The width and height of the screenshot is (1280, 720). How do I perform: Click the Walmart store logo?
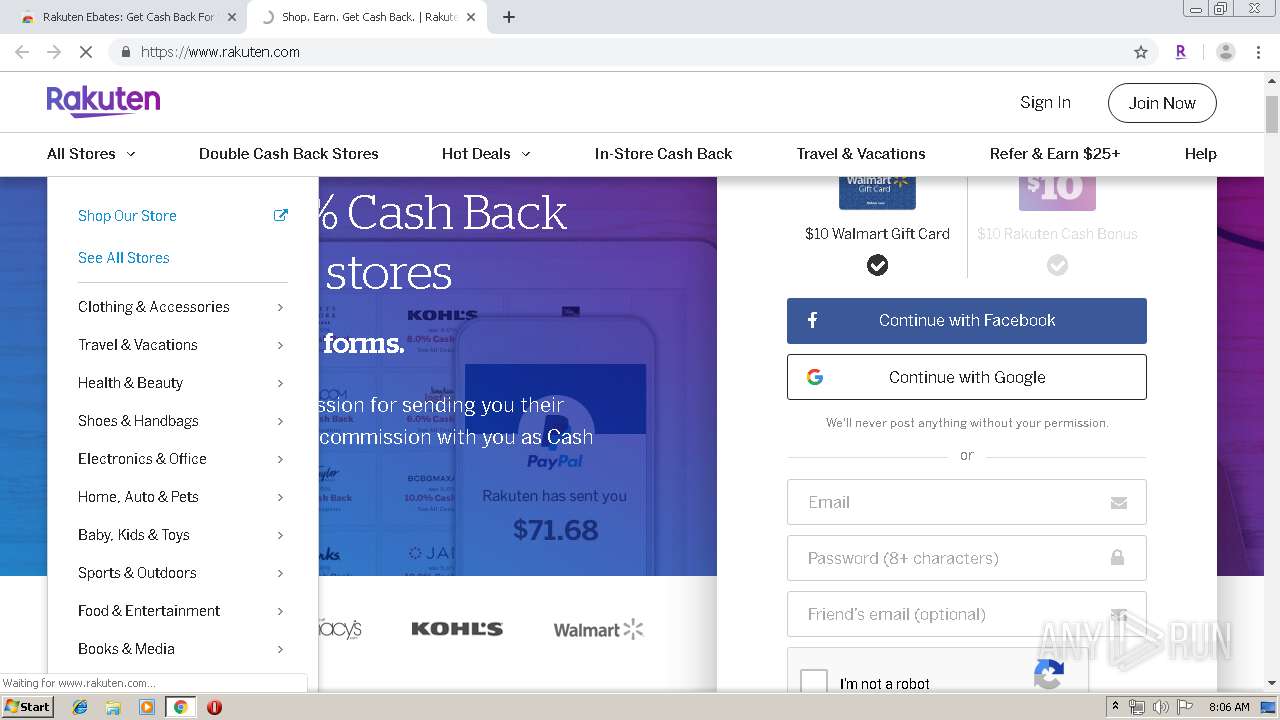(x=598, y=629)
